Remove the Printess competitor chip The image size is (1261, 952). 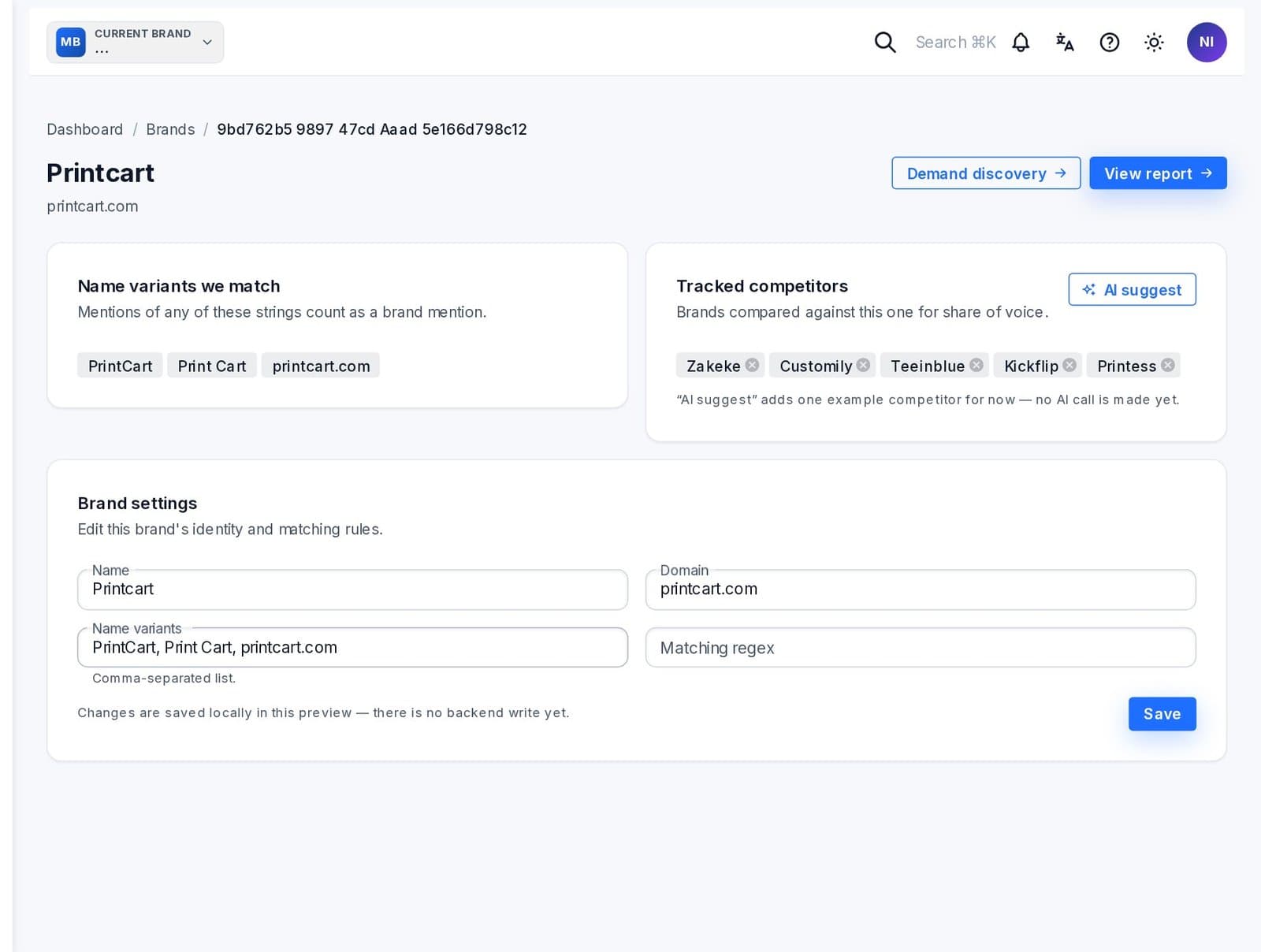tap(1168, 365)
